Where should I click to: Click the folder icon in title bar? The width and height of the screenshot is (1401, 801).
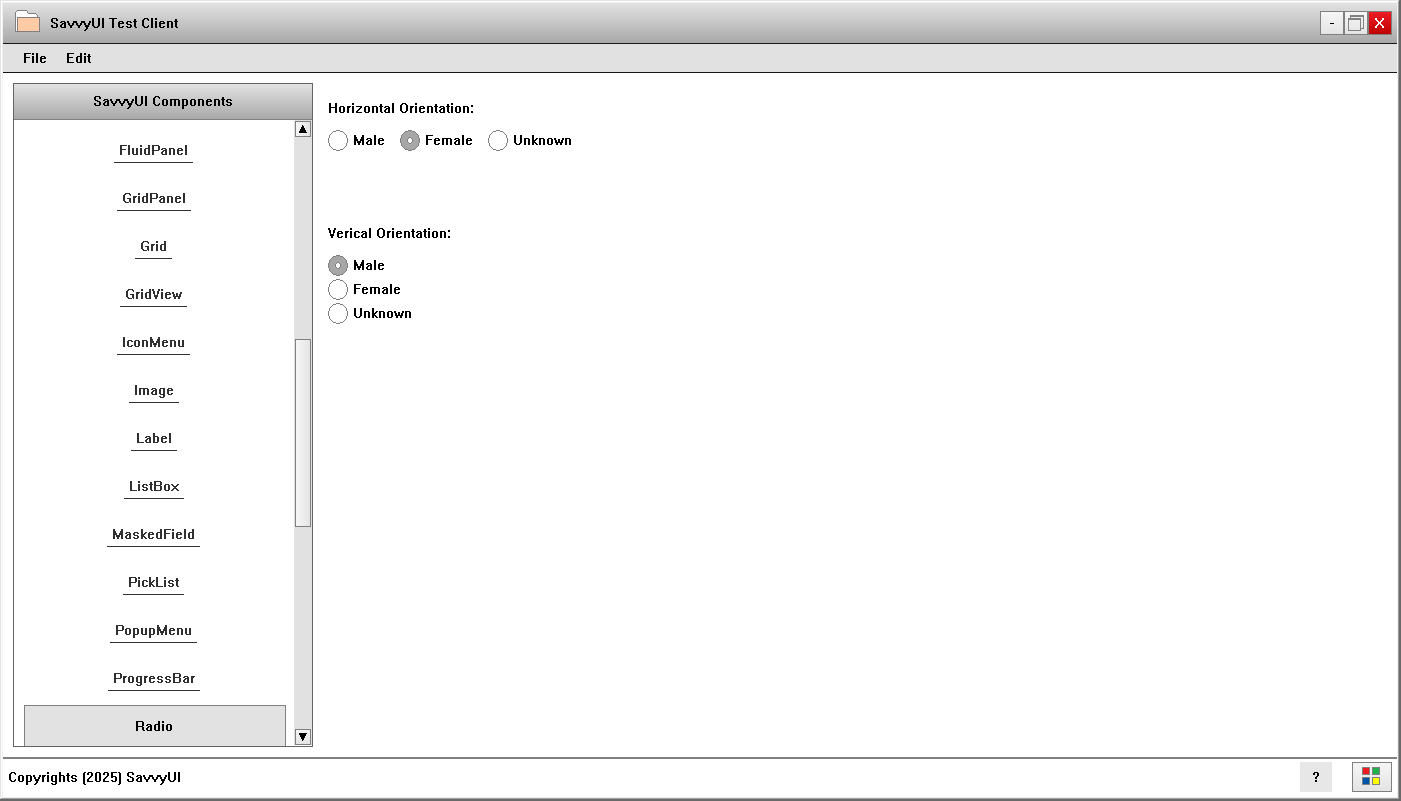tap(28, 23)
